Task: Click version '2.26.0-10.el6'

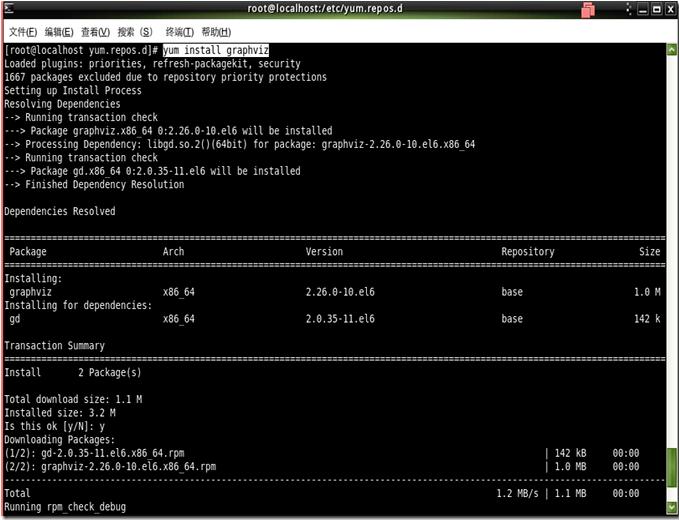Action: 340,292
